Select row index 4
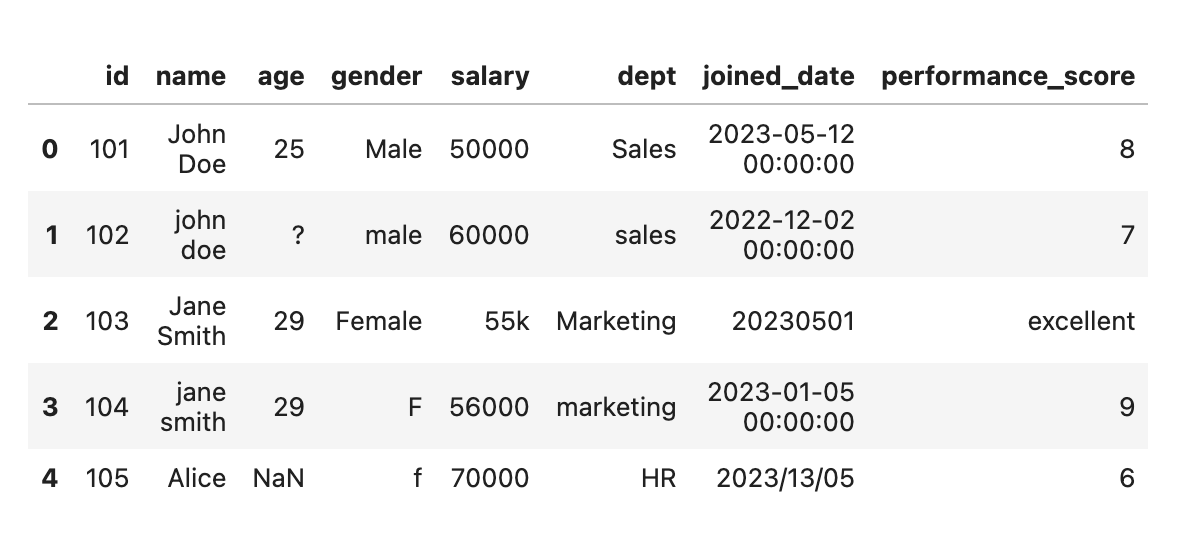The image size is (1192, 544). [x=49, y=478]
